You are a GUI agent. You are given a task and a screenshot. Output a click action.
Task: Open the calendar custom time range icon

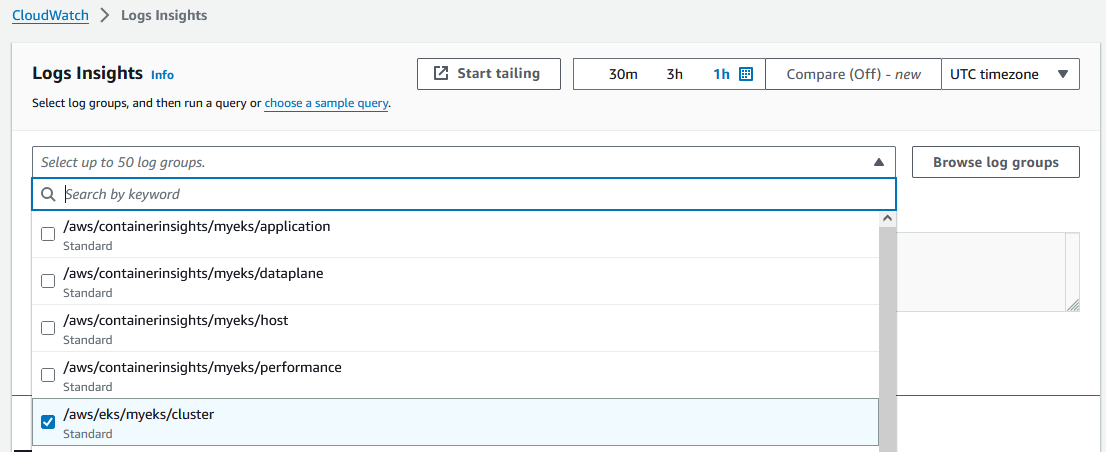tap(746, 74)
